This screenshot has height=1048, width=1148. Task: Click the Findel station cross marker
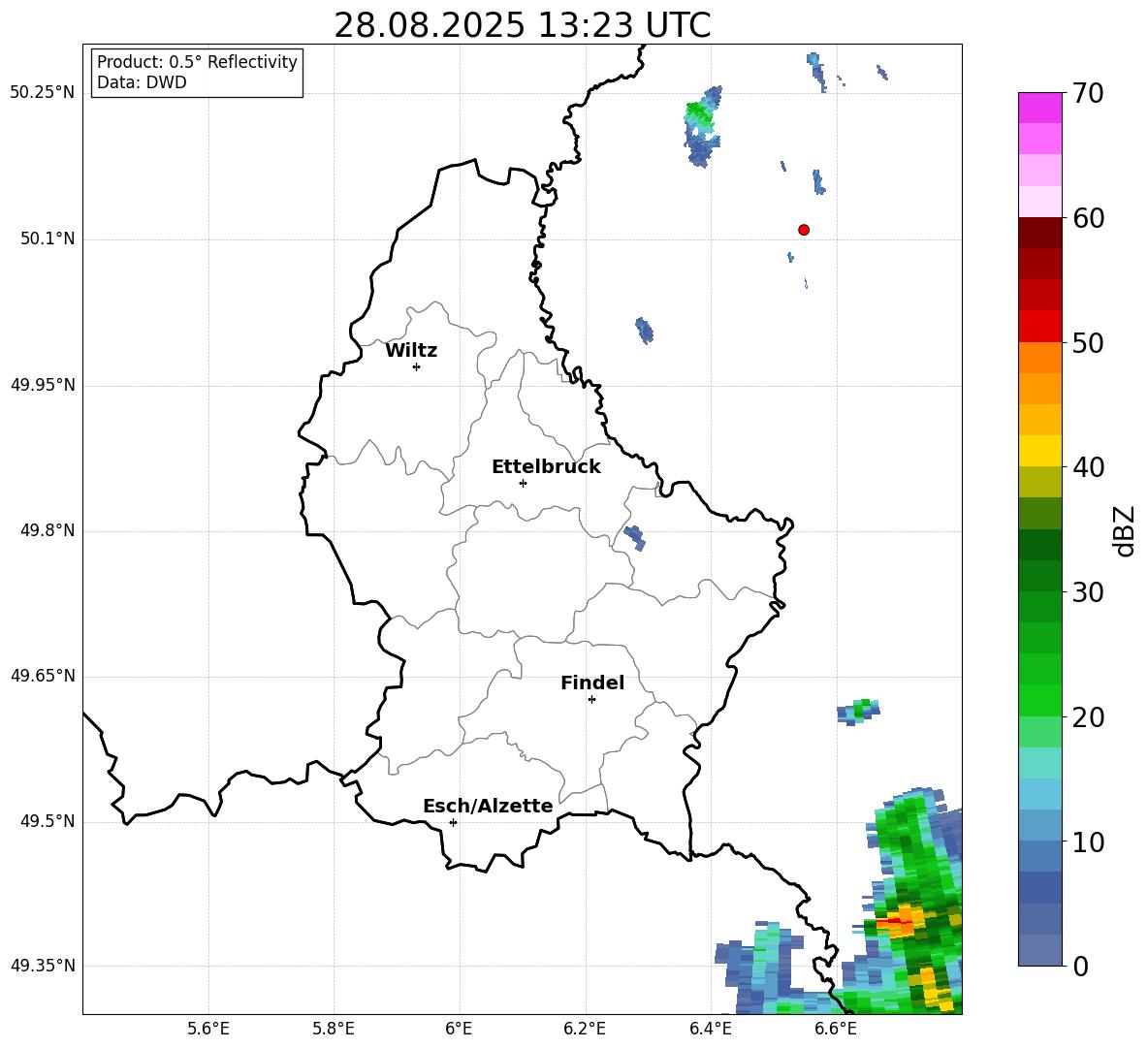coord(591,700)
